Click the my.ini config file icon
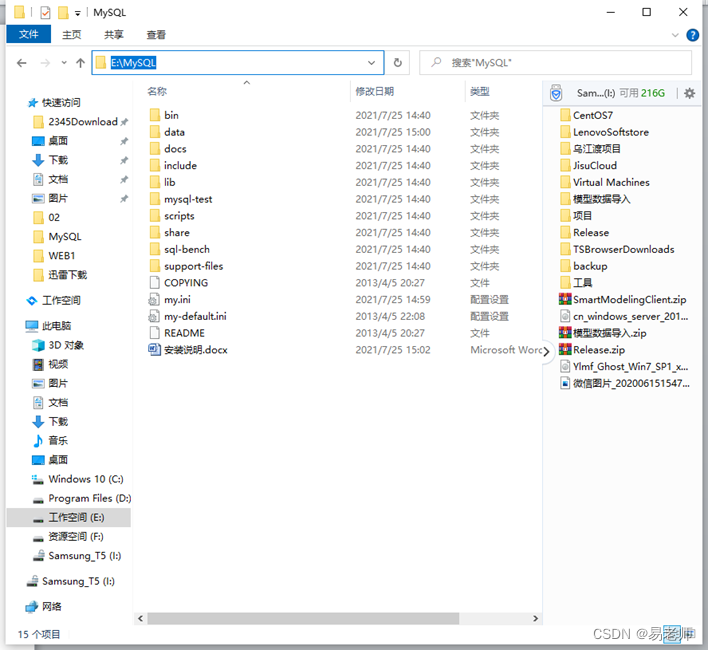The image size is (708, 650). coord(154,299)
